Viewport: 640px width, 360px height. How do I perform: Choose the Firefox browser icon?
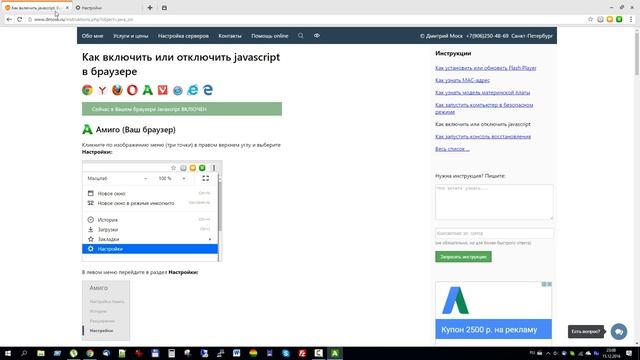point(117,90)
